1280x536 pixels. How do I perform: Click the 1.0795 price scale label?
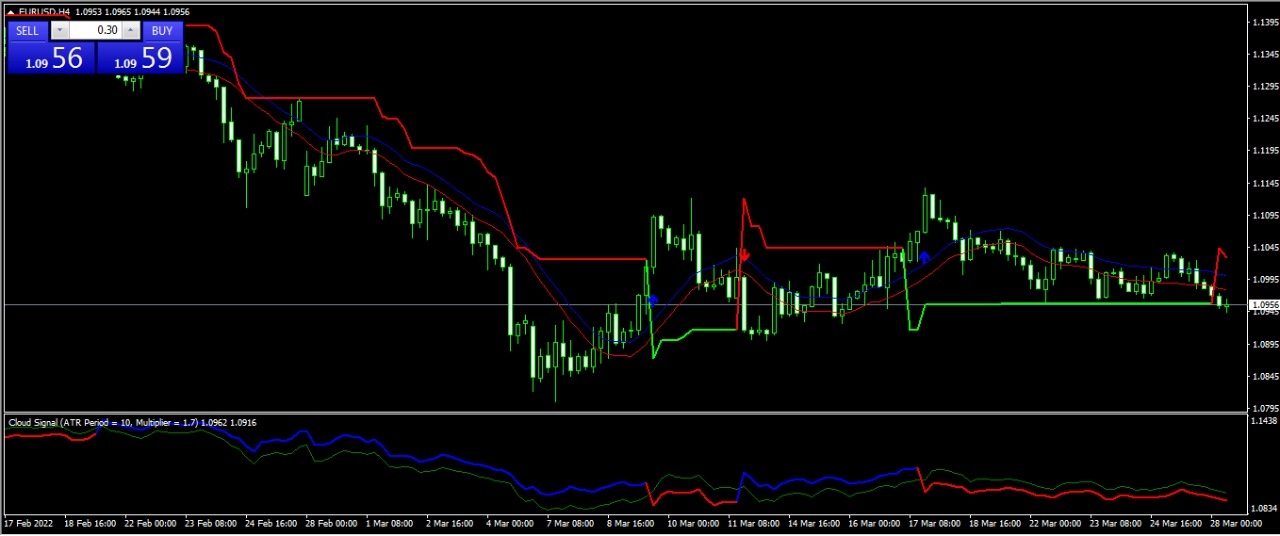click(x=1264, y=408)
